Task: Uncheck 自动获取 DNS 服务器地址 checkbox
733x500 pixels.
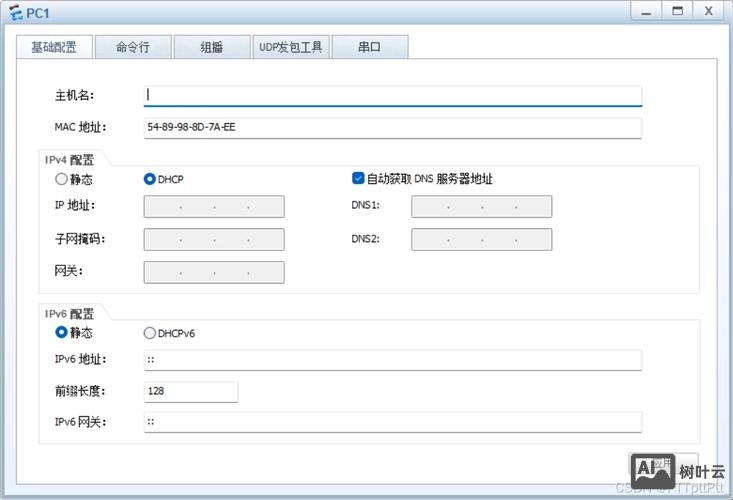Action: (358, 178)
